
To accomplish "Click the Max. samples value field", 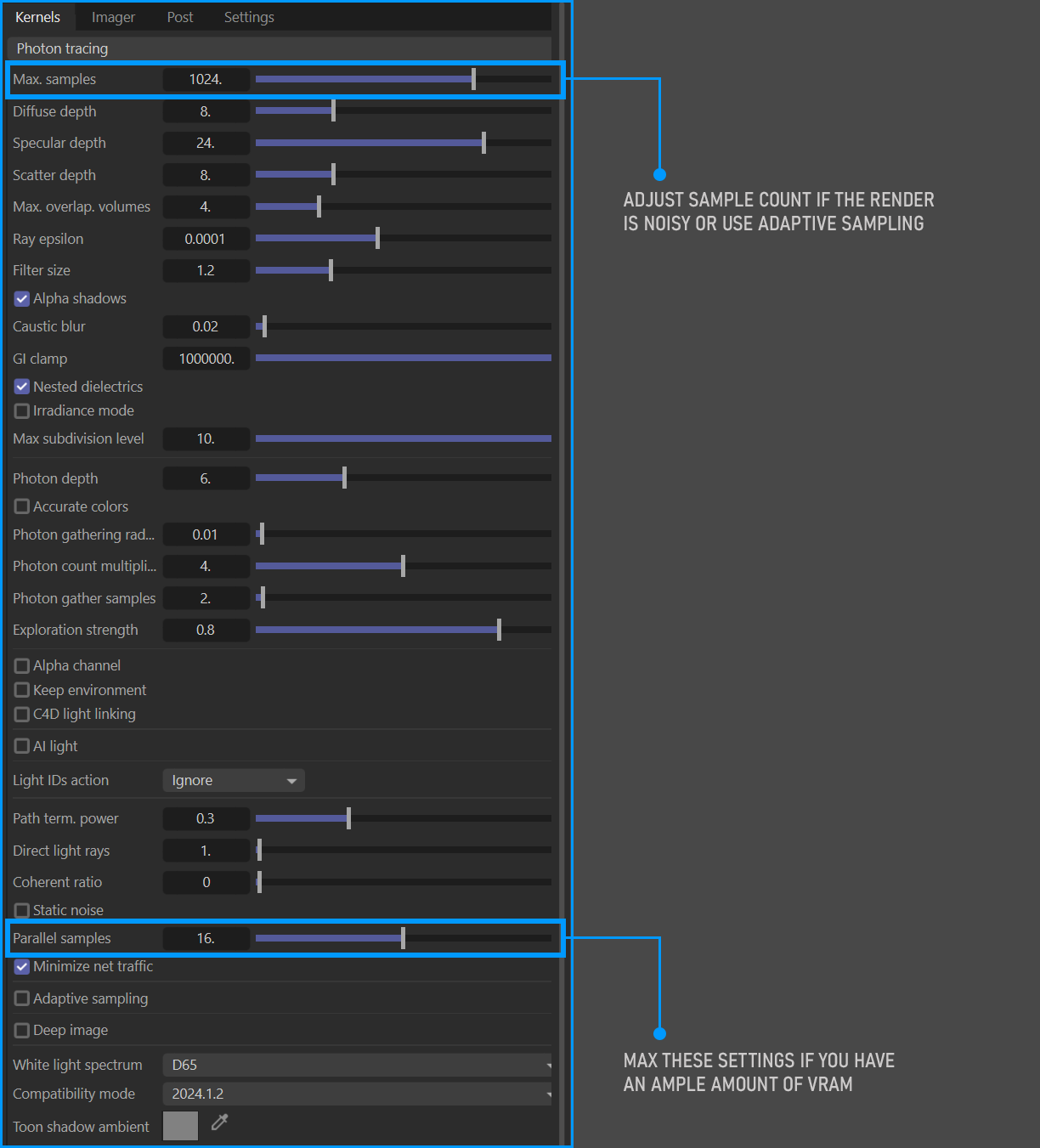I will pyautogui.click(x=206, y=80).
